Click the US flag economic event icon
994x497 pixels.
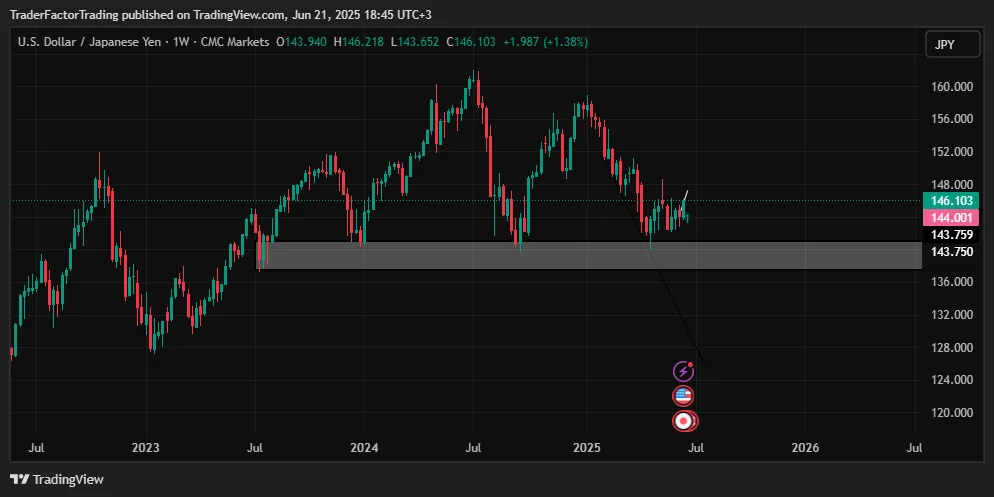point(683,396)
